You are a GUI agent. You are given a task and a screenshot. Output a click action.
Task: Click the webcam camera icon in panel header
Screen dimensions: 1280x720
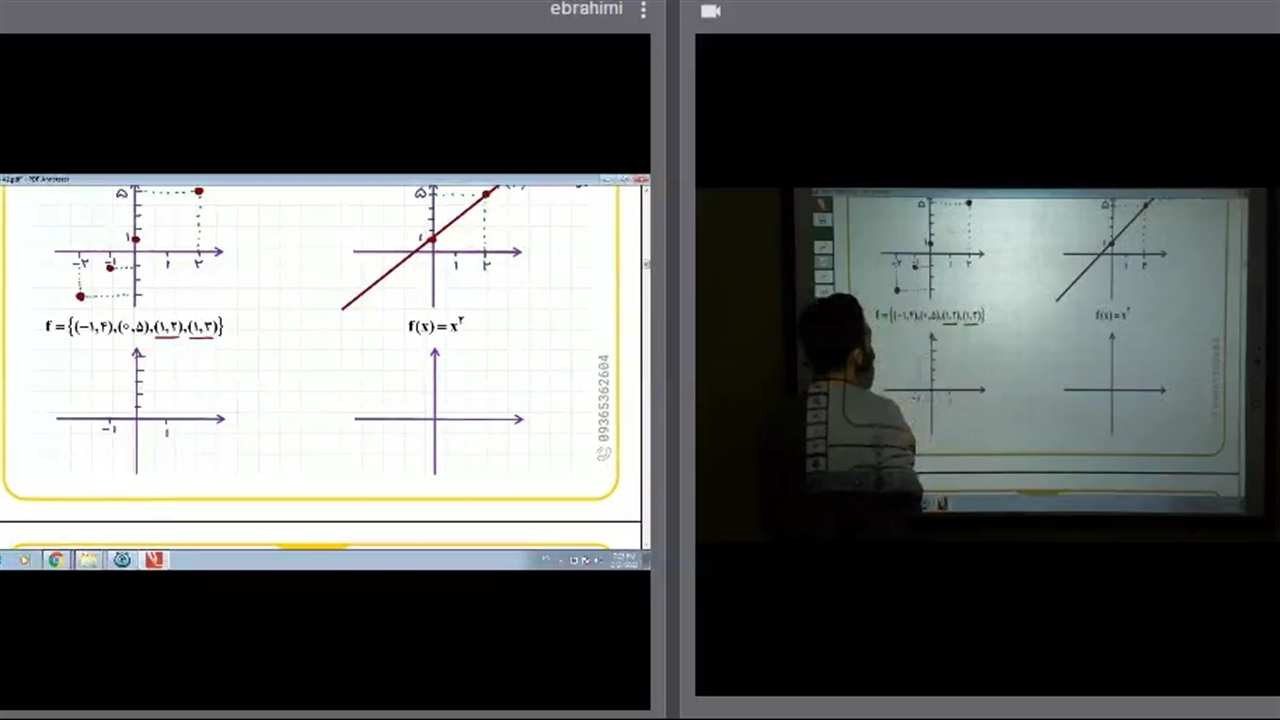coord(711,11)
